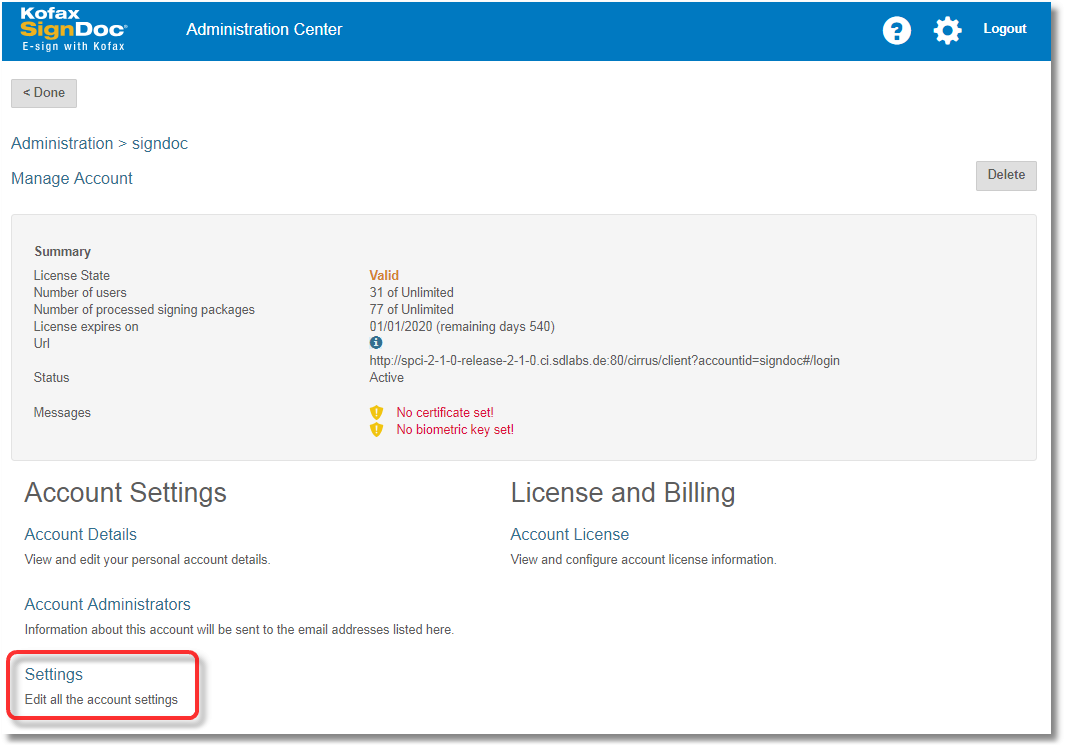Open Account Administrators section
This screenshot has height=748, width=1065.
(107, 605)
